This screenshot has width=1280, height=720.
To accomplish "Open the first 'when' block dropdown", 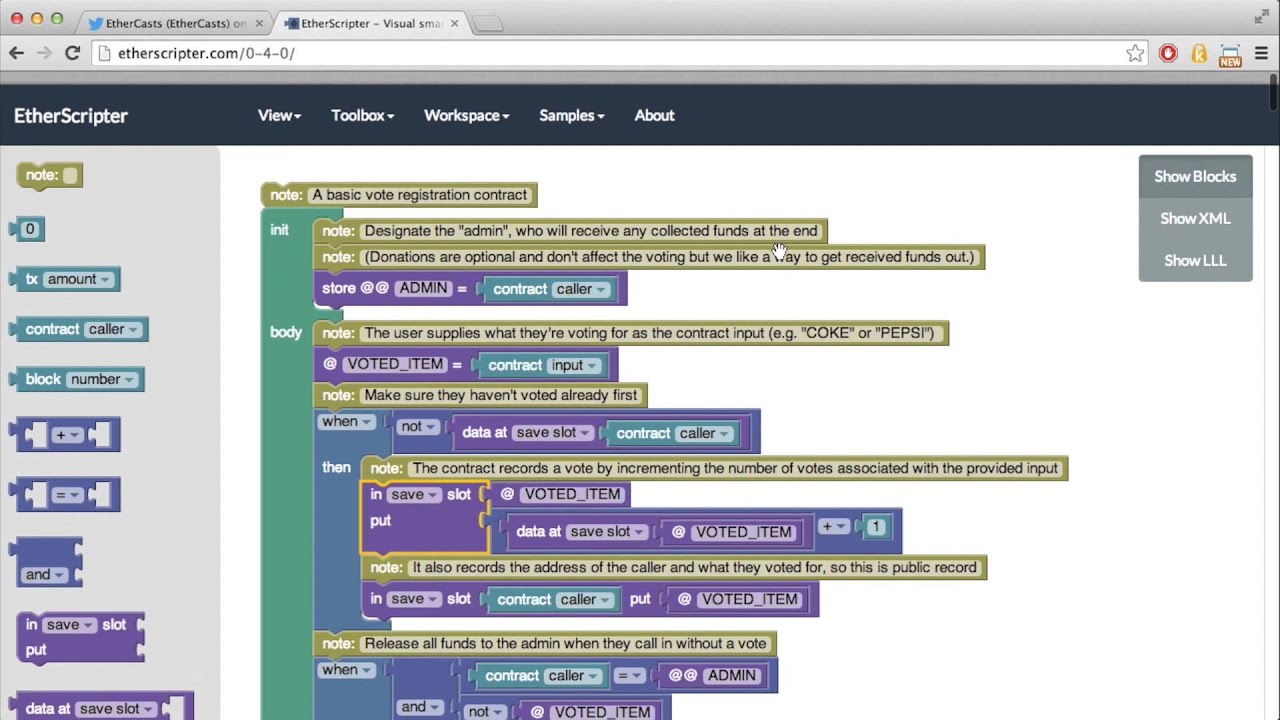I will coord(346,422).
